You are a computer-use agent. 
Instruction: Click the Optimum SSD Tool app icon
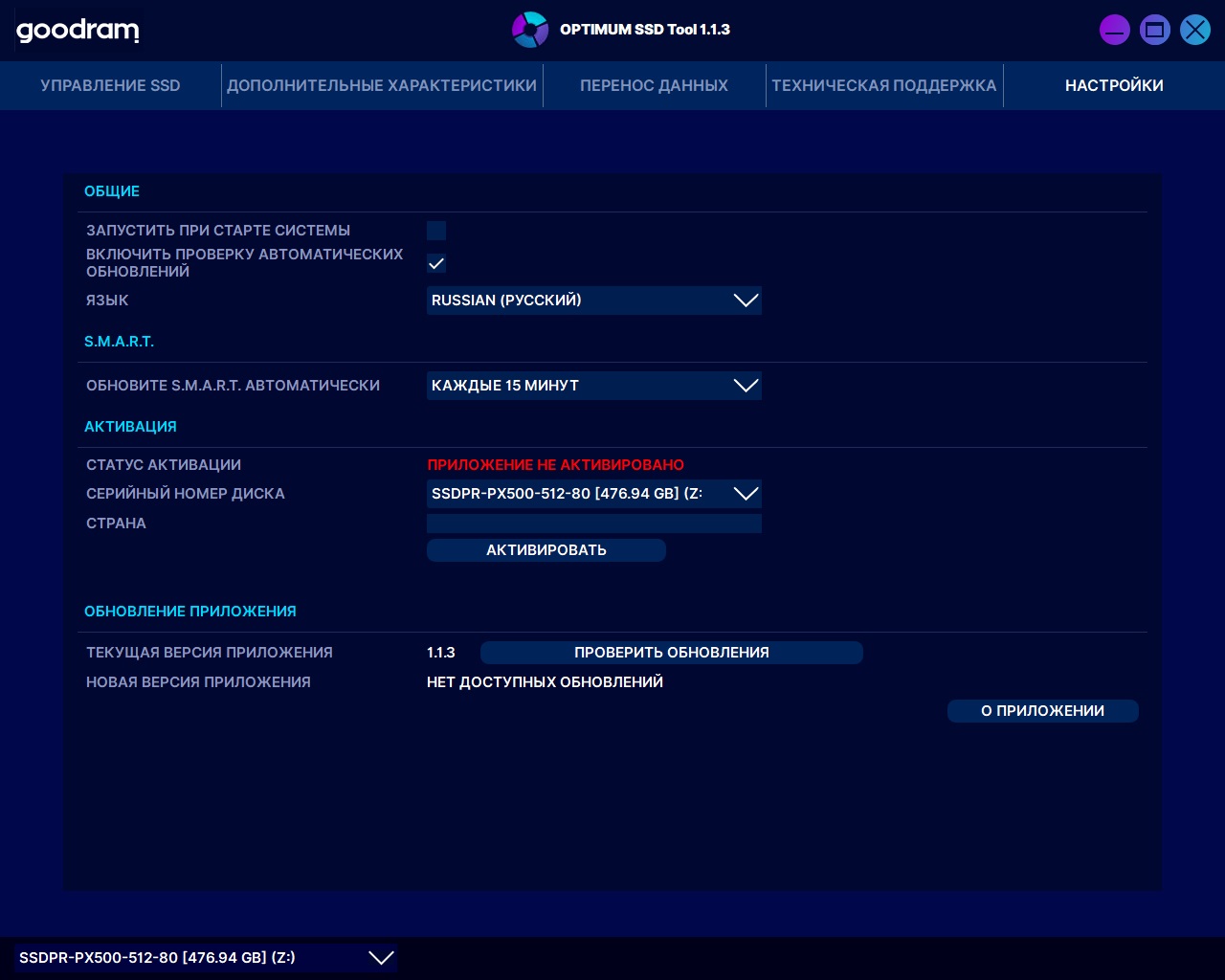tap(530, 30)
